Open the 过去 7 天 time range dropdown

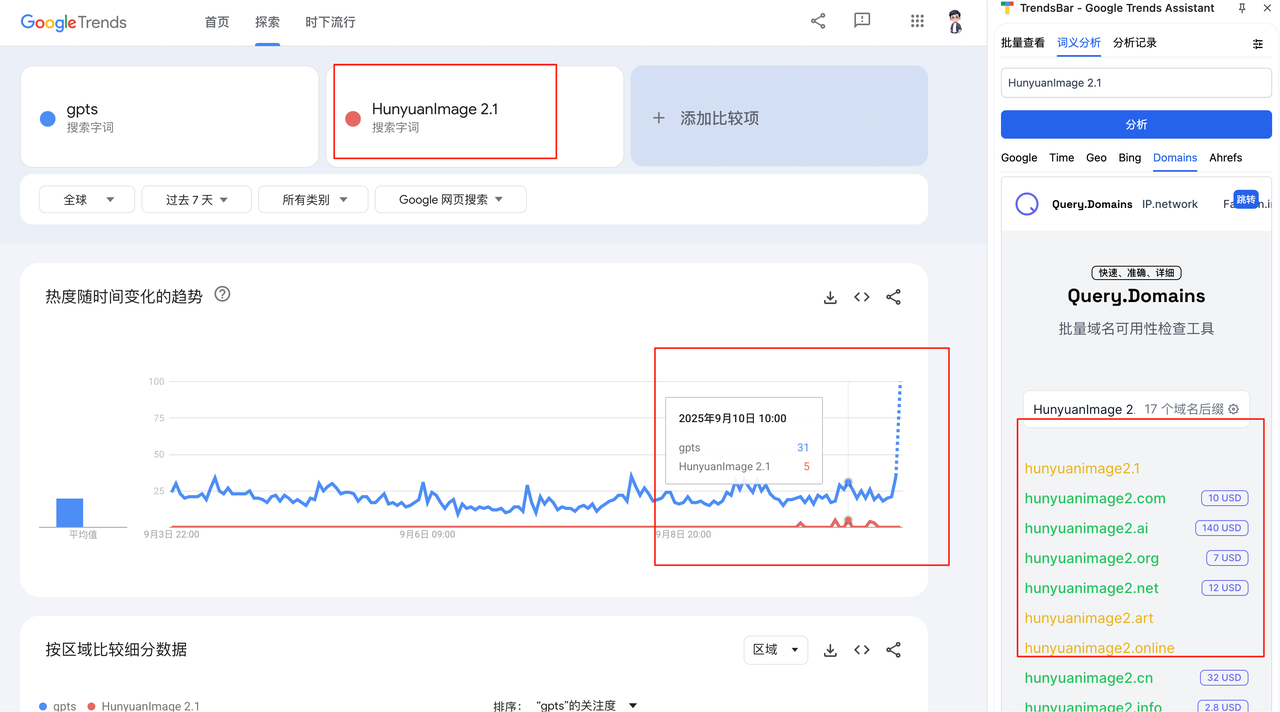197,200
